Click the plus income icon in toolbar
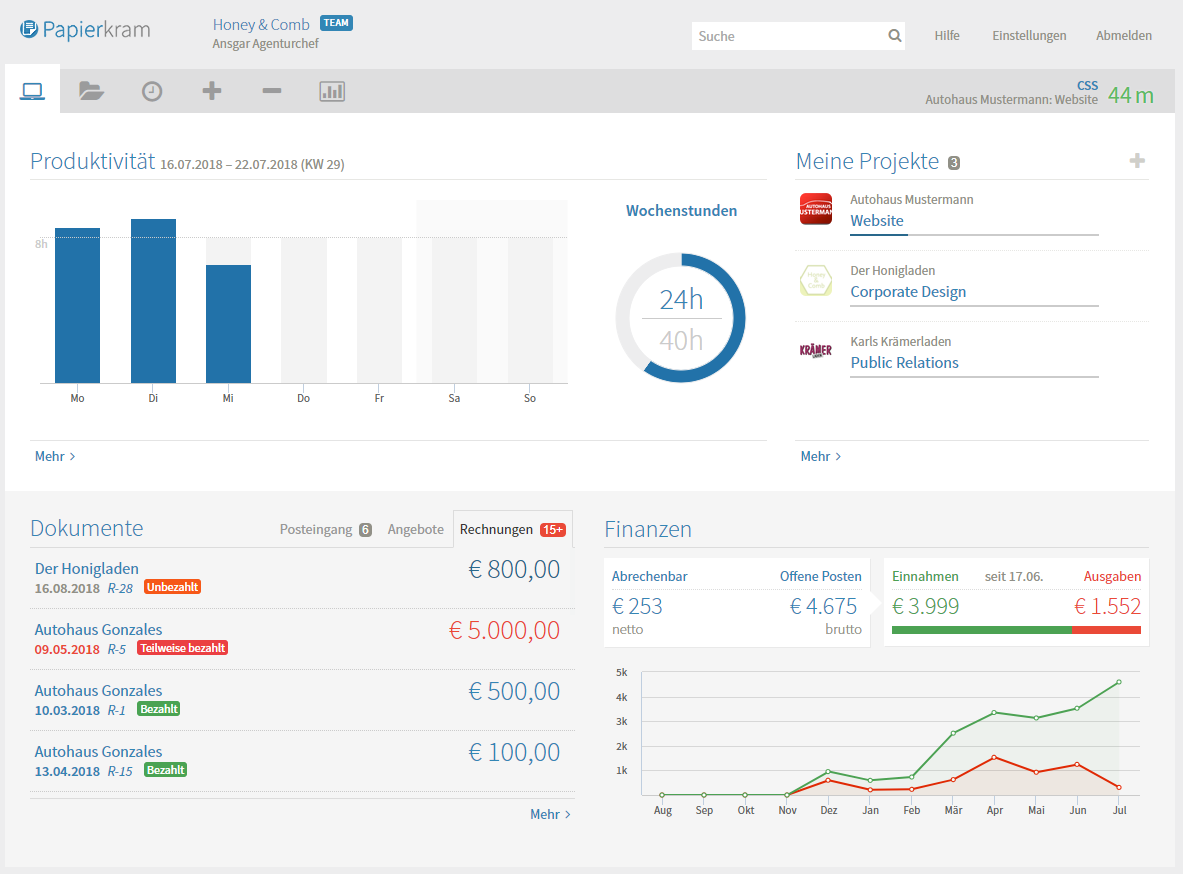 (x=211, y=91)
